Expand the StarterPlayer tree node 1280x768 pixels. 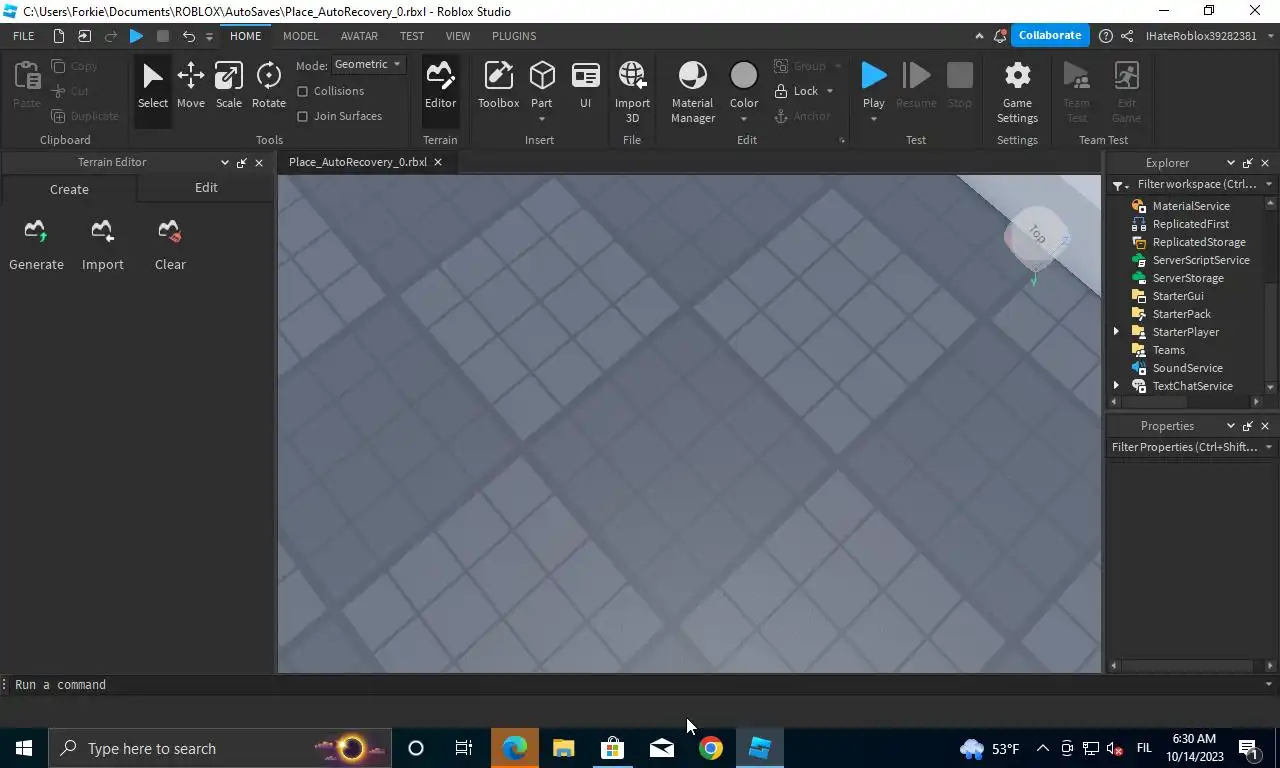tap(1116, 332)
